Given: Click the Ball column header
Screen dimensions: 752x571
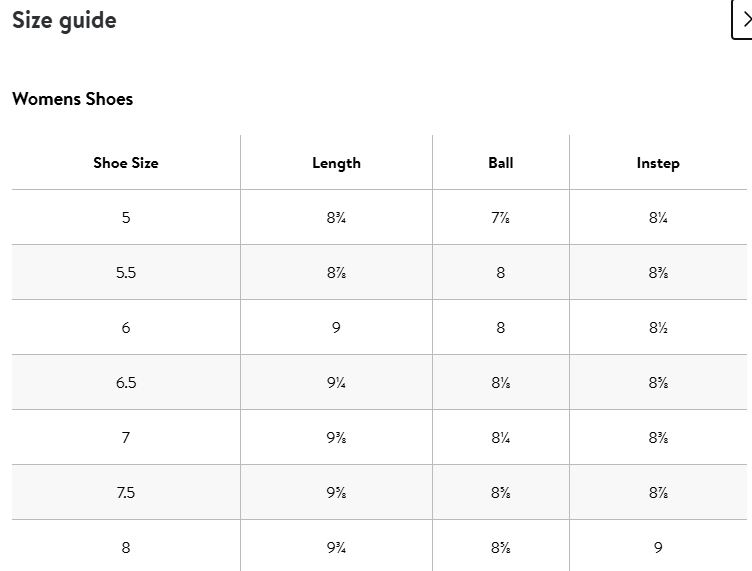Looking at the screenshot, I should pyautogui.click(x=501, y=163).
